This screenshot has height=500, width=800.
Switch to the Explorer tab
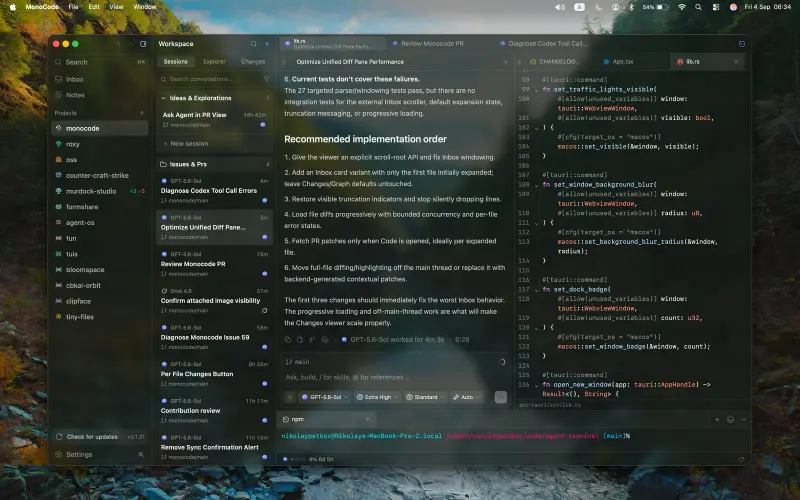pos(214,61)
